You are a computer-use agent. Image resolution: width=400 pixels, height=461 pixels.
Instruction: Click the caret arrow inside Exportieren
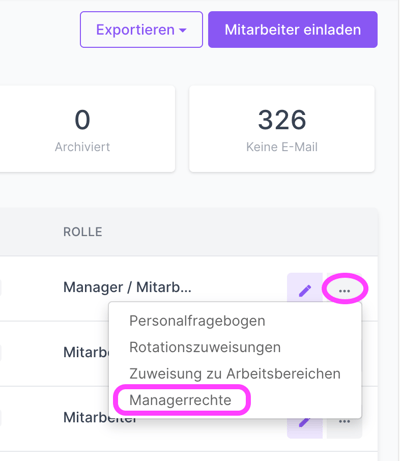click(182, 30)
